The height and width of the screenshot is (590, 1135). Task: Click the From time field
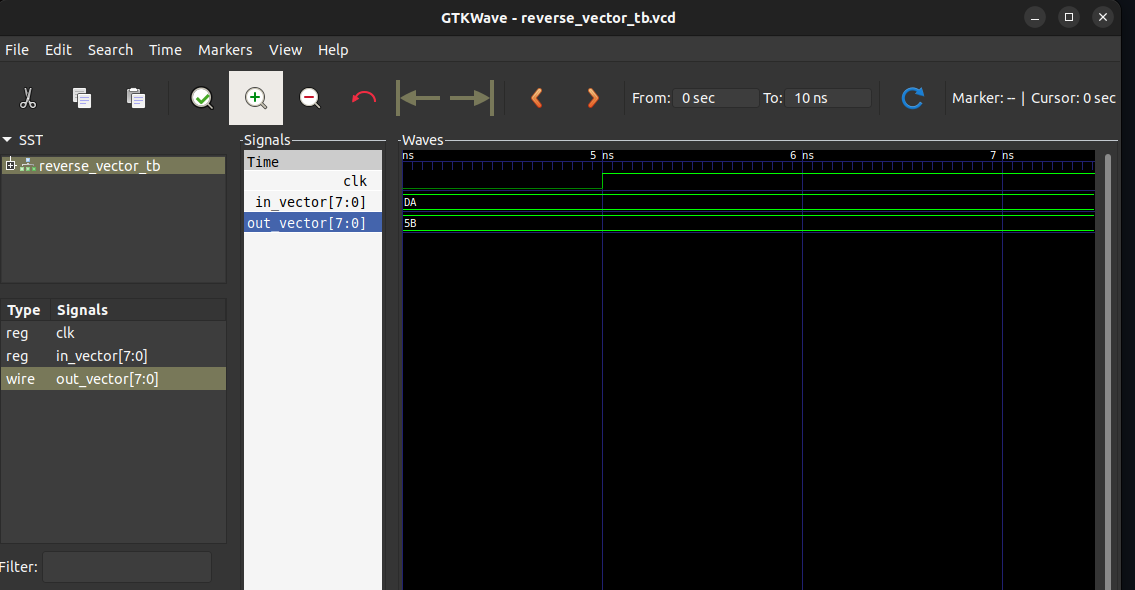tap(715, 97)
